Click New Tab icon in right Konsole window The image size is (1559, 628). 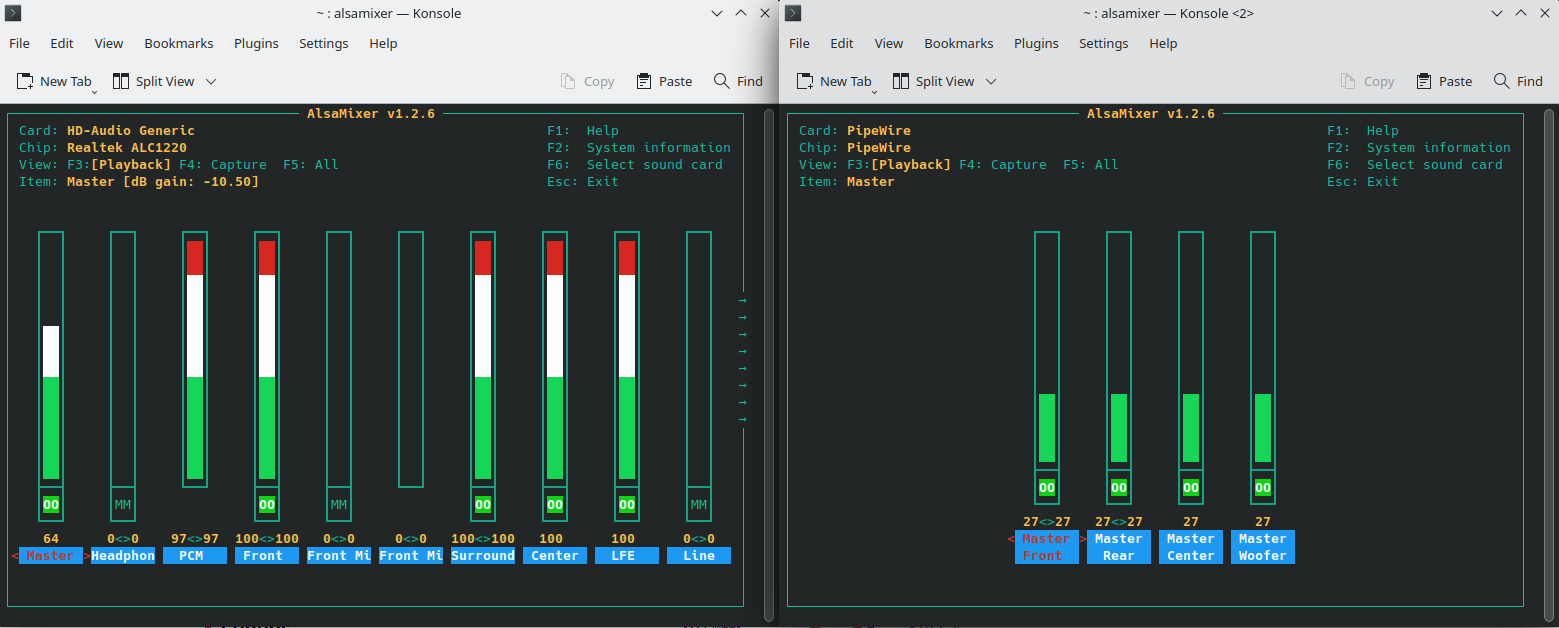pos(805,81)
